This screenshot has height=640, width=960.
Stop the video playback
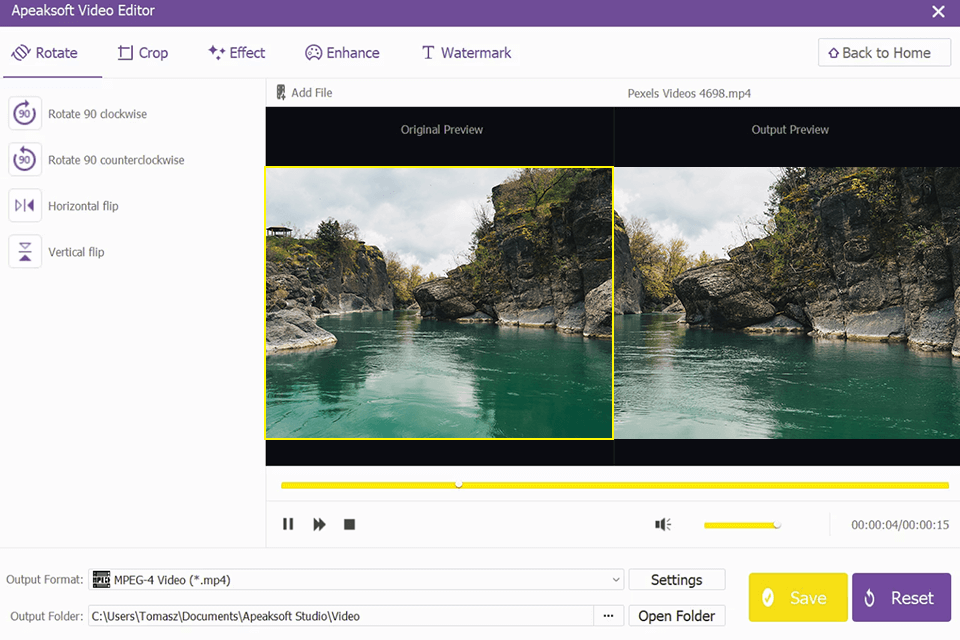(x=349, y=523)
